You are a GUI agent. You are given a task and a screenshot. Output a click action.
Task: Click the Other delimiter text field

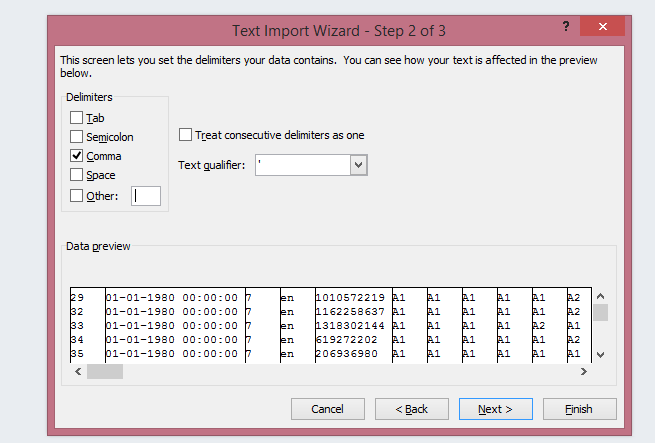click(x=145, y=196)
